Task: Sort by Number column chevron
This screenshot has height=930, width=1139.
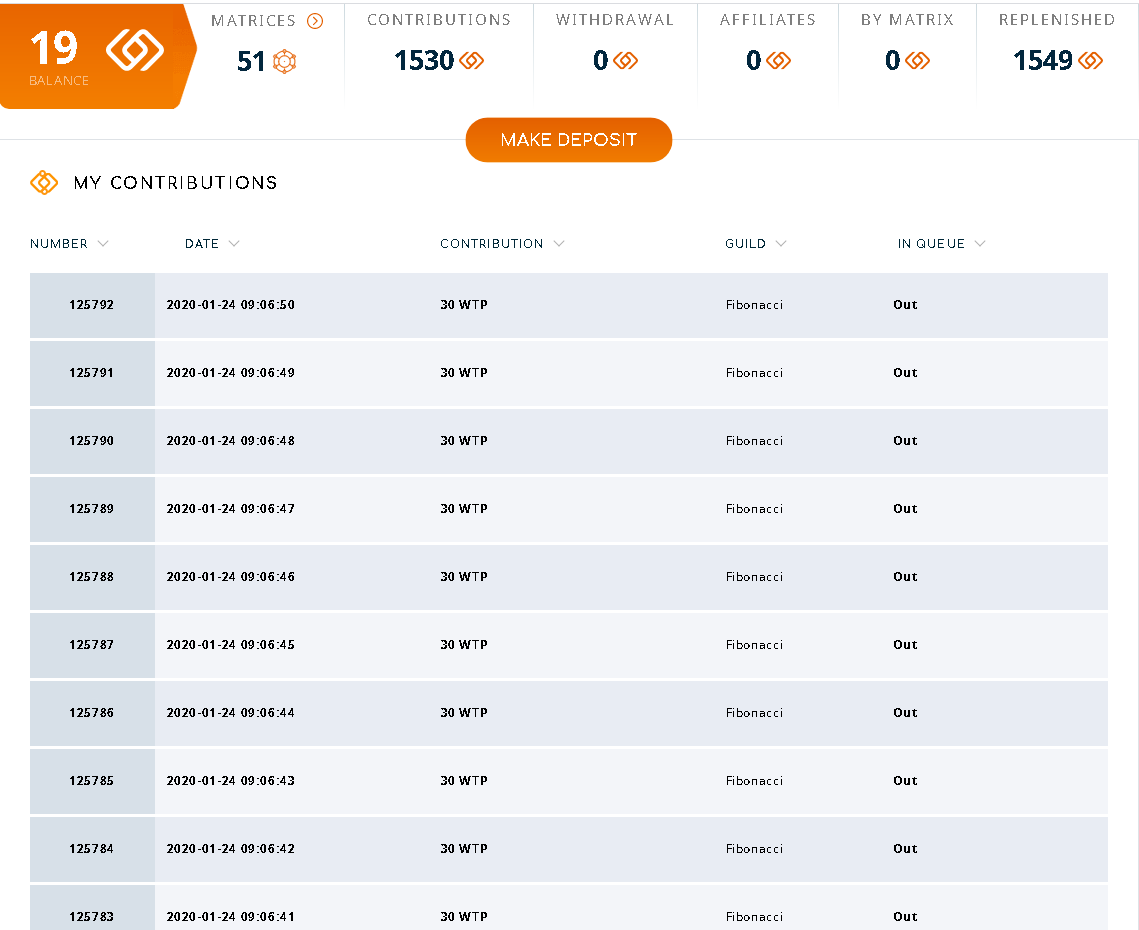Action: 102,243
